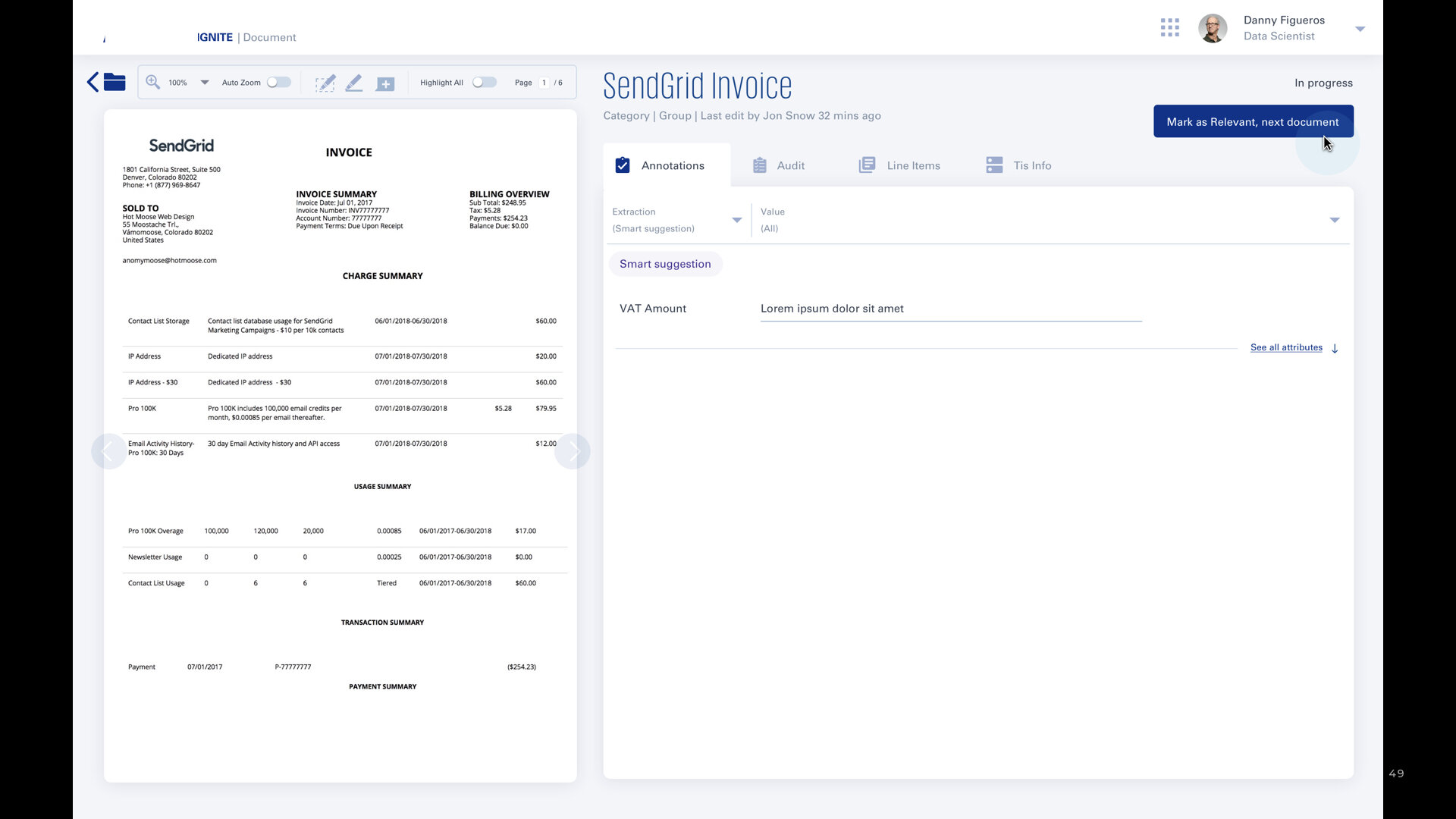Toggle the Highlight All switch
The height and width of the screenshot is (819, 1456).
(x=485, y=83)
